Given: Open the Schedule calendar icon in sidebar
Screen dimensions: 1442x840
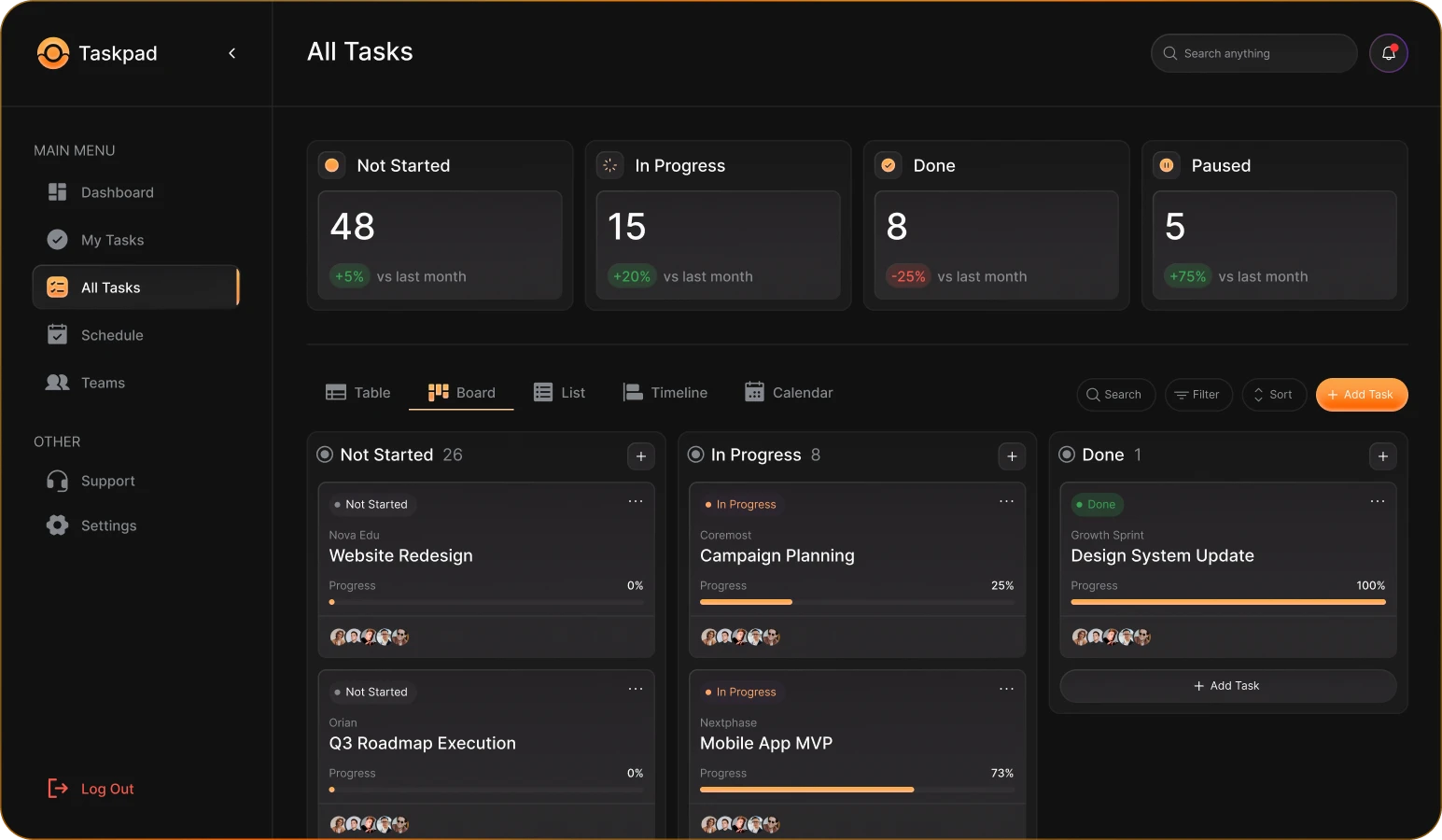Looking at the screenshot, I should click(58, 335).
